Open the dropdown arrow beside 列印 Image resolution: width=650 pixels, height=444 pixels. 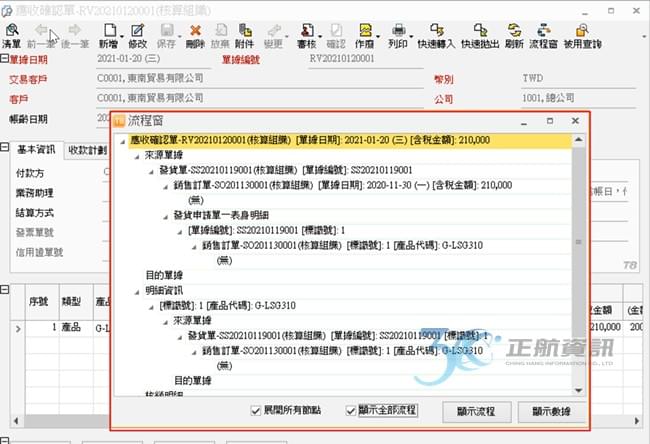click(411, 36)
